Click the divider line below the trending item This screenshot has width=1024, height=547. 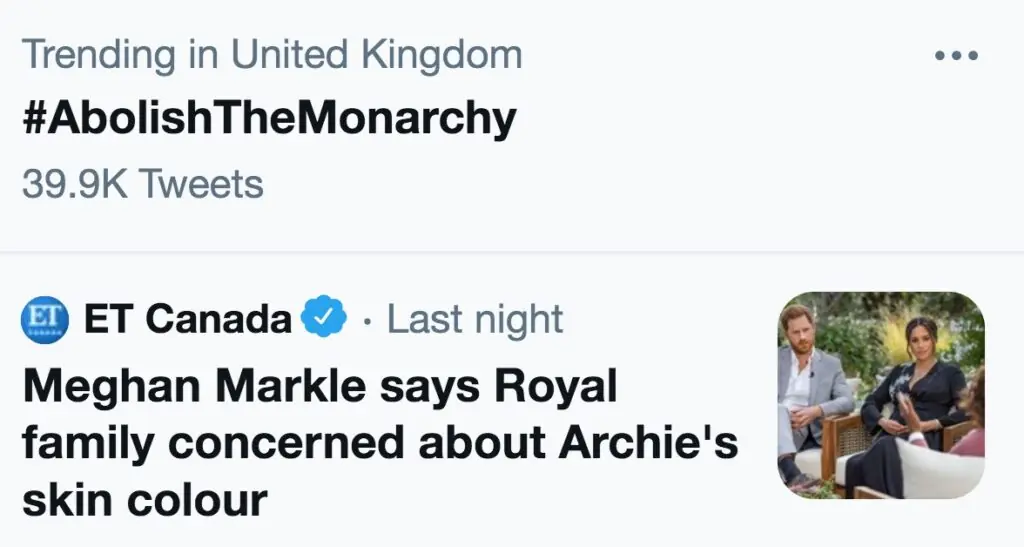(512, 252)
